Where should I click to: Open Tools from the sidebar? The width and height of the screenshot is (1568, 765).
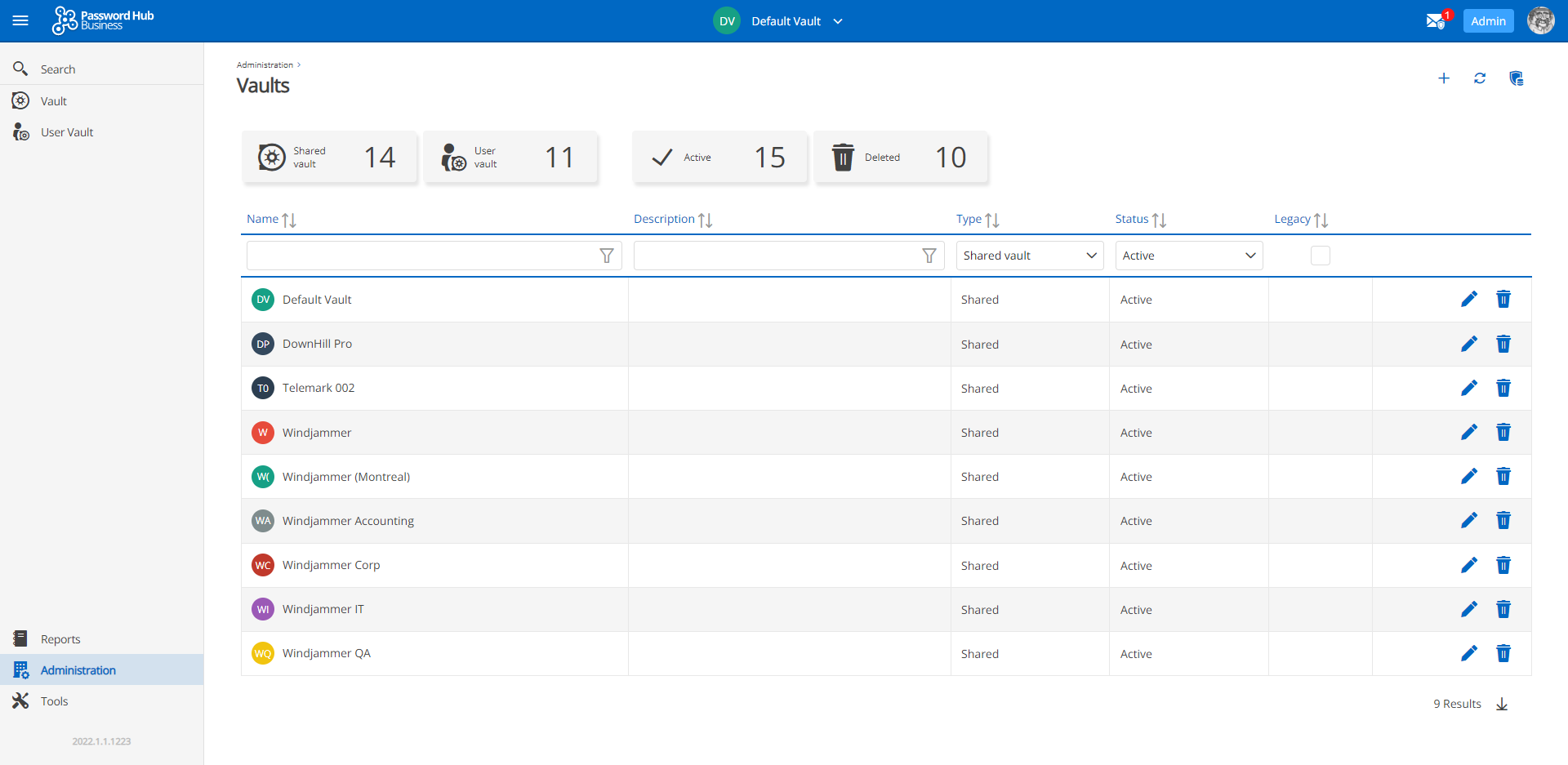(54, 701)
